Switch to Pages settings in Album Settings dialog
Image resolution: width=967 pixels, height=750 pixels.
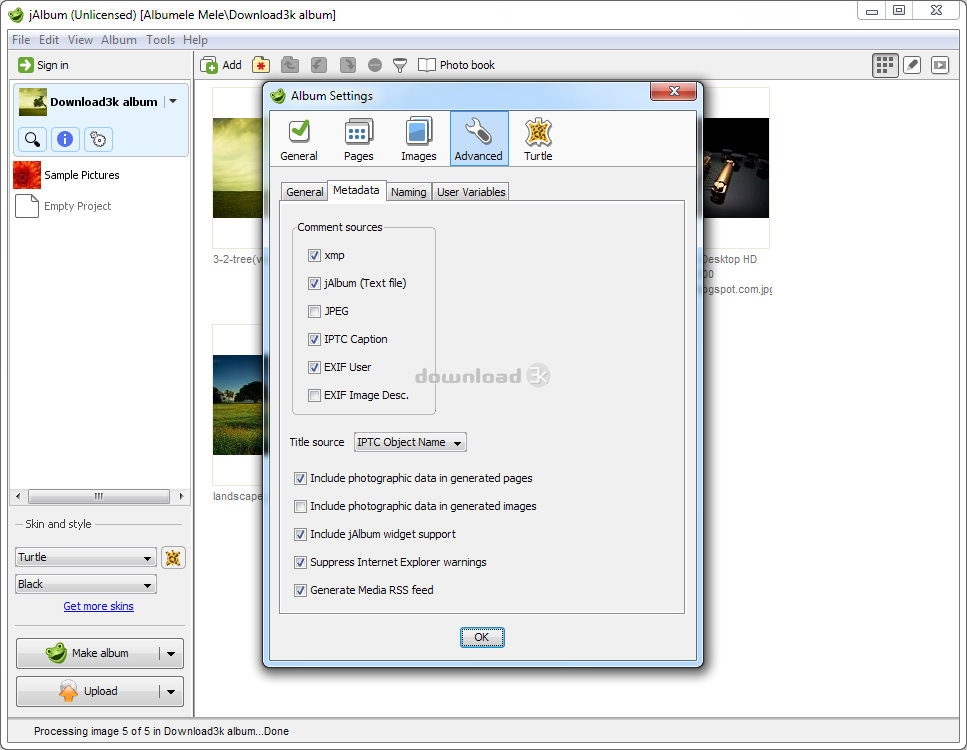point(358,138)
